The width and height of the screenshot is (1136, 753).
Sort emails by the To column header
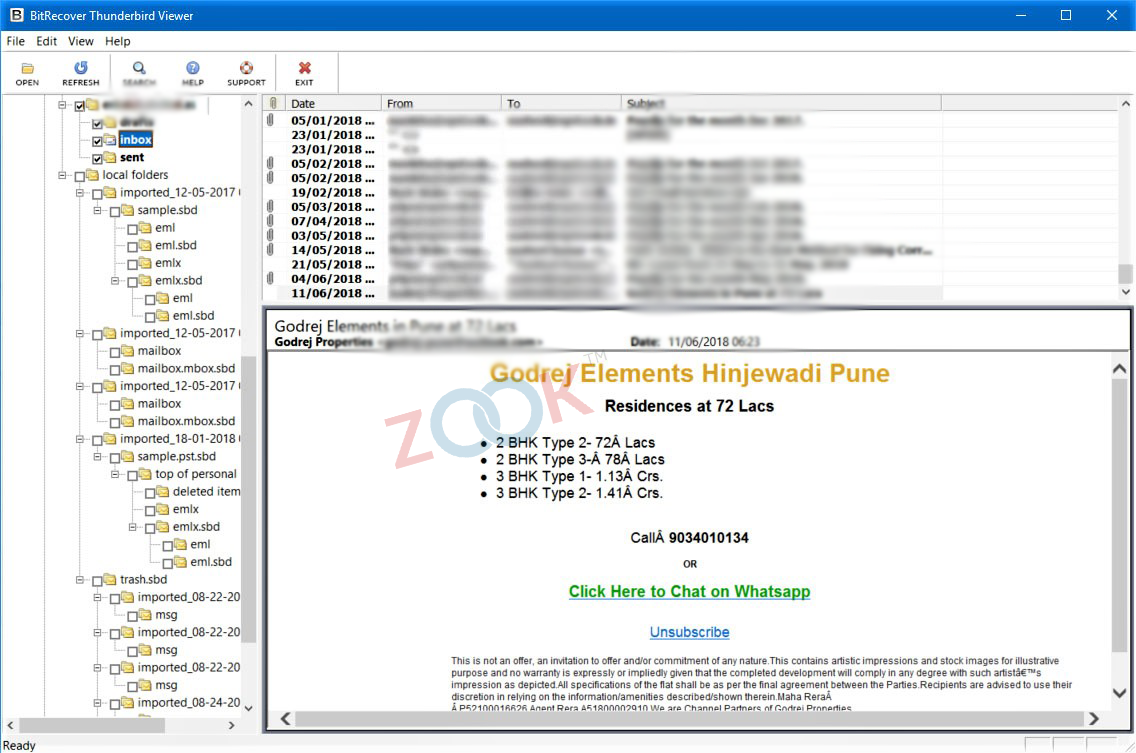561,103
